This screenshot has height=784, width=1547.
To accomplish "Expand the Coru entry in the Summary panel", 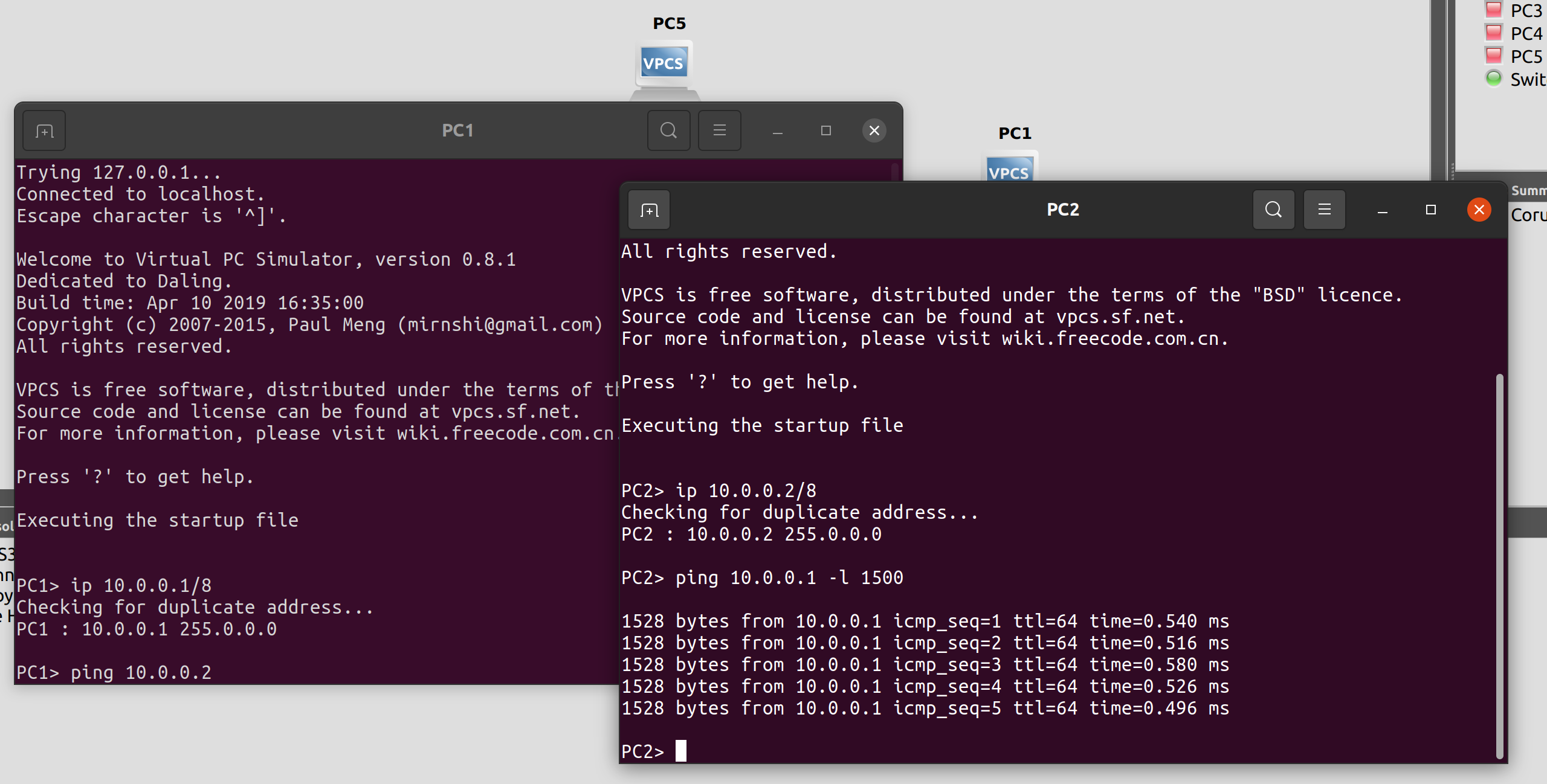I will point(1528,215).
